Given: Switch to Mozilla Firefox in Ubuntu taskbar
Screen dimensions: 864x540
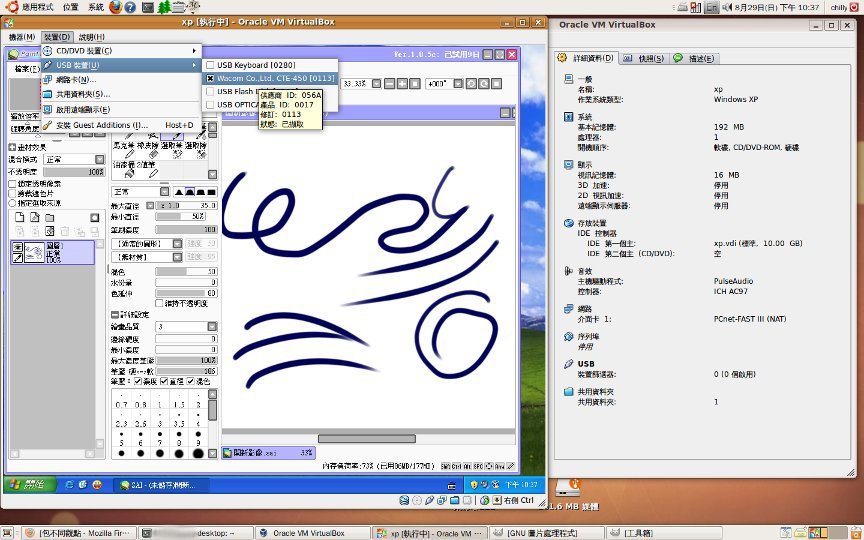Looking at the screenshot, I should point(79,533).
